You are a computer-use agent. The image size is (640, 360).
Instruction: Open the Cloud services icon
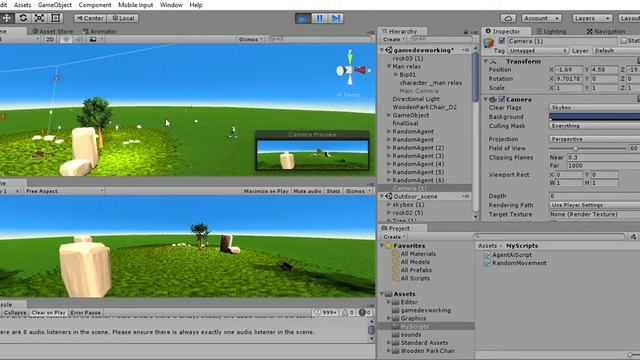pos(508,18)
